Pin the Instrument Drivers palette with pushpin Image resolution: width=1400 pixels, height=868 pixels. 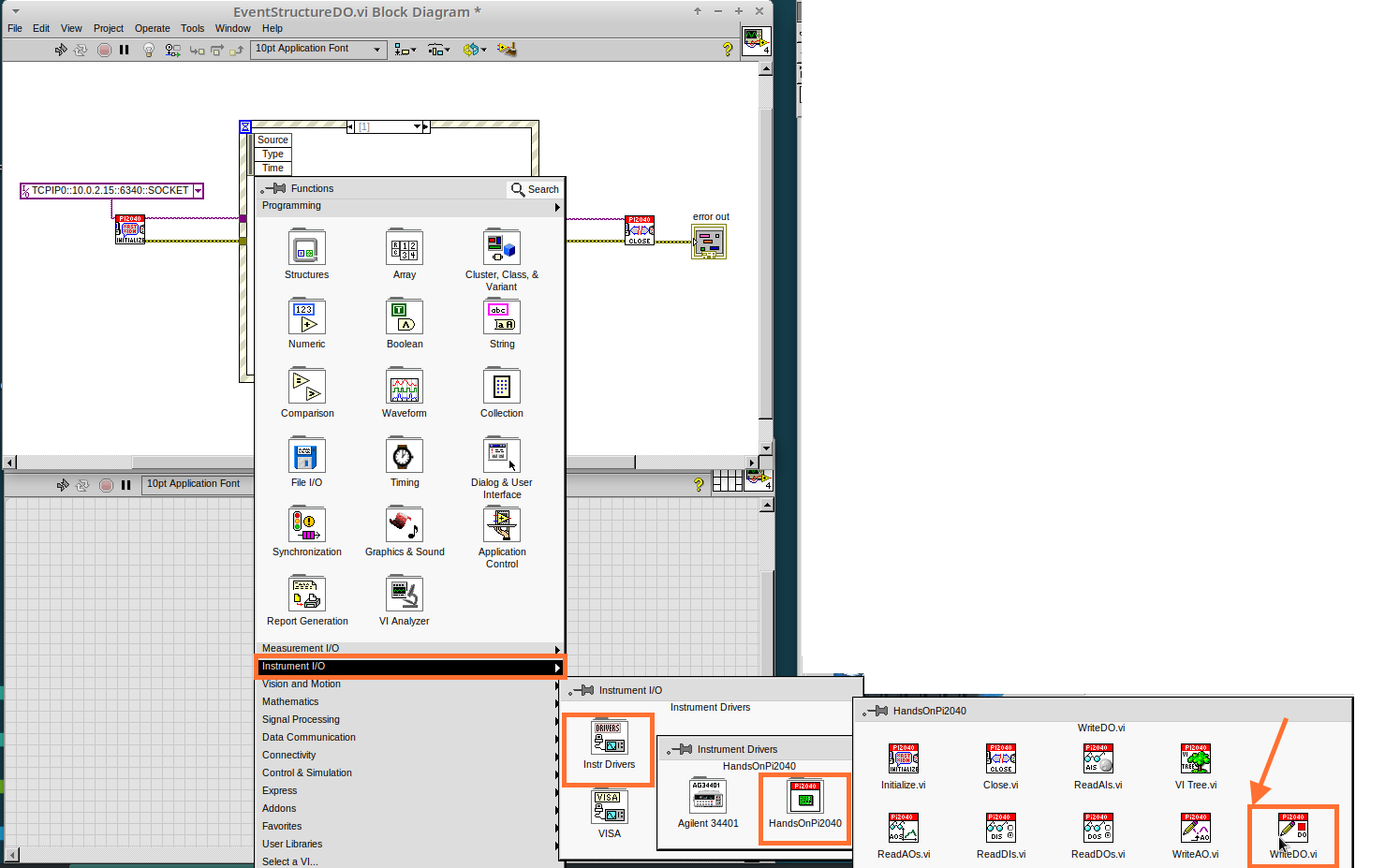point(680,749)
